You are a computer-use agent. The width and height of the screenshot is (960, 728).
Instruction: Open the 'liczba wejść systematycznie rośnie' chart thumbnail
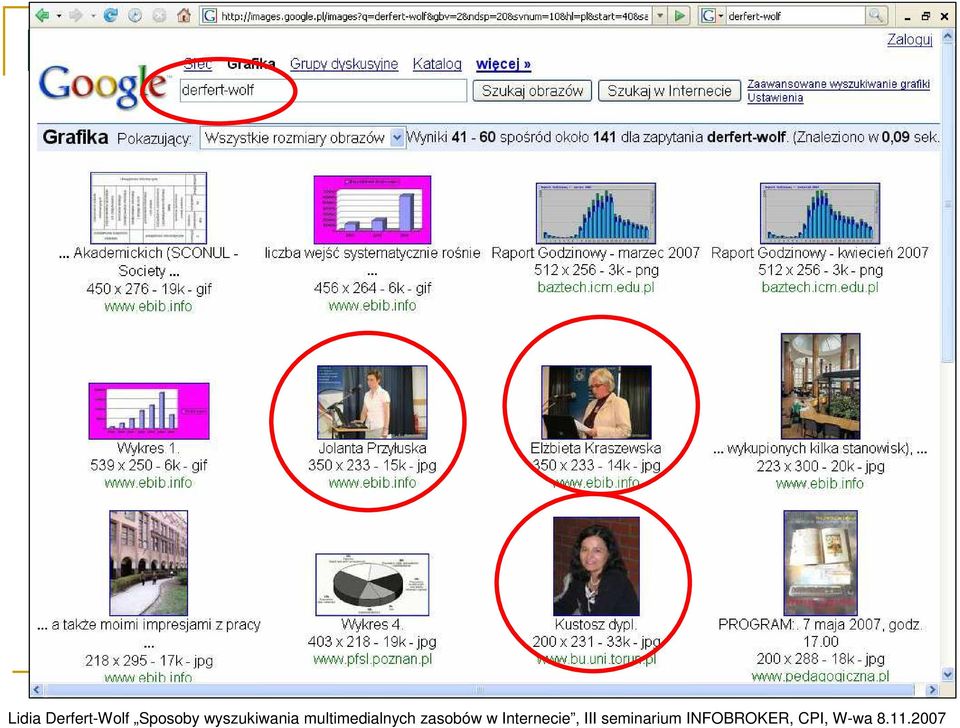click(372, 209)
